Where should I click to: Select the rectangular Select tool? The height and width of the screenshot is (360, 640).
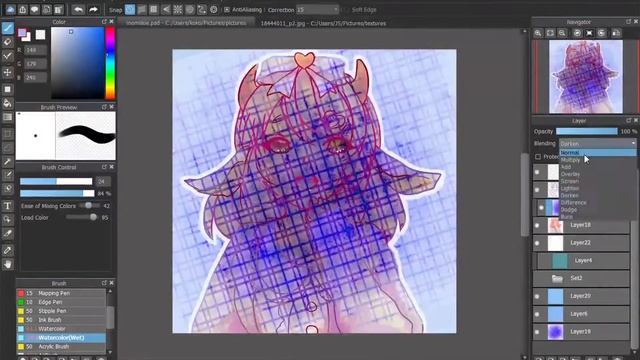tap(7, 133)
